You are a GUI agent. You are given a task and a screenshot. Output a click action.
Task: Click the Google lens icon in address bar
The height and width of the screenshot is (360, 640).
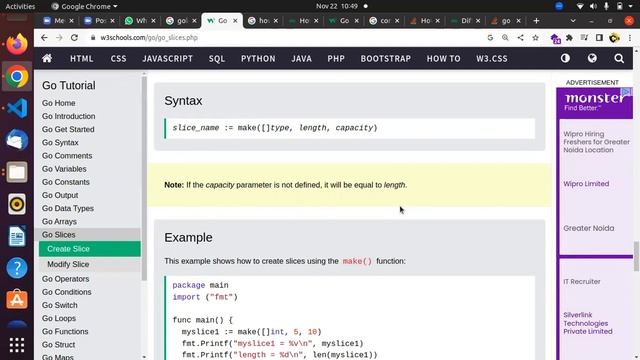[x=490, y=38]
